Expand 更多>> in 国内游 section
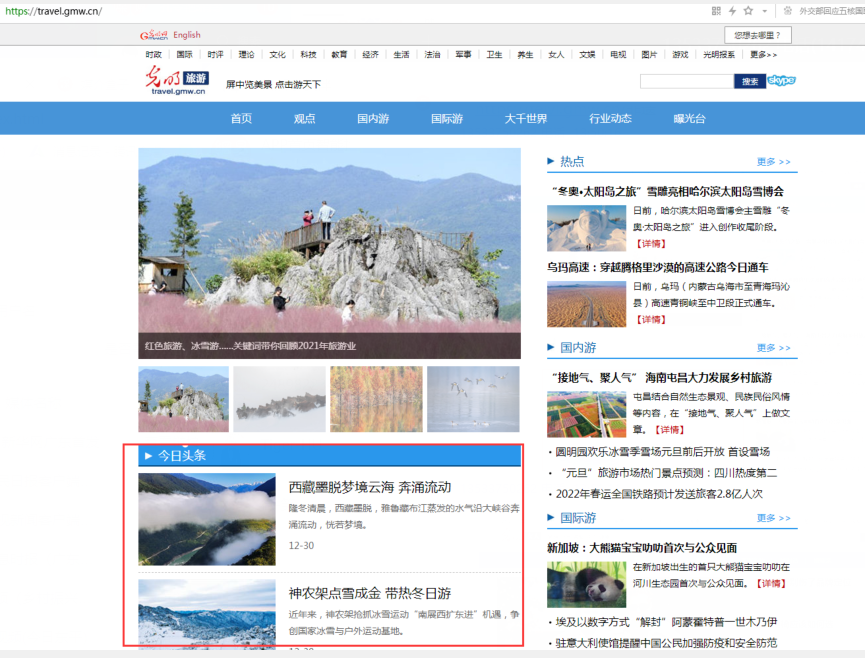This screenshot has width=865, height=658. pos(773,347)
